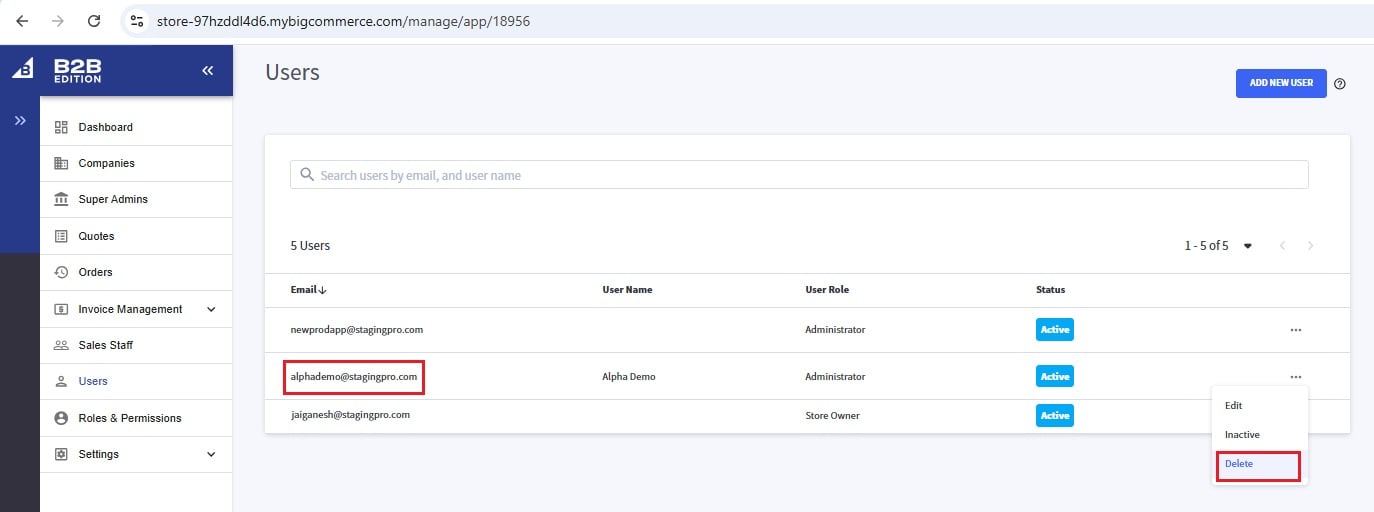Viewport: 1374px width, 512px height.
Task: Reload the page with the refresh icon
Action: [x=94, y=20]
